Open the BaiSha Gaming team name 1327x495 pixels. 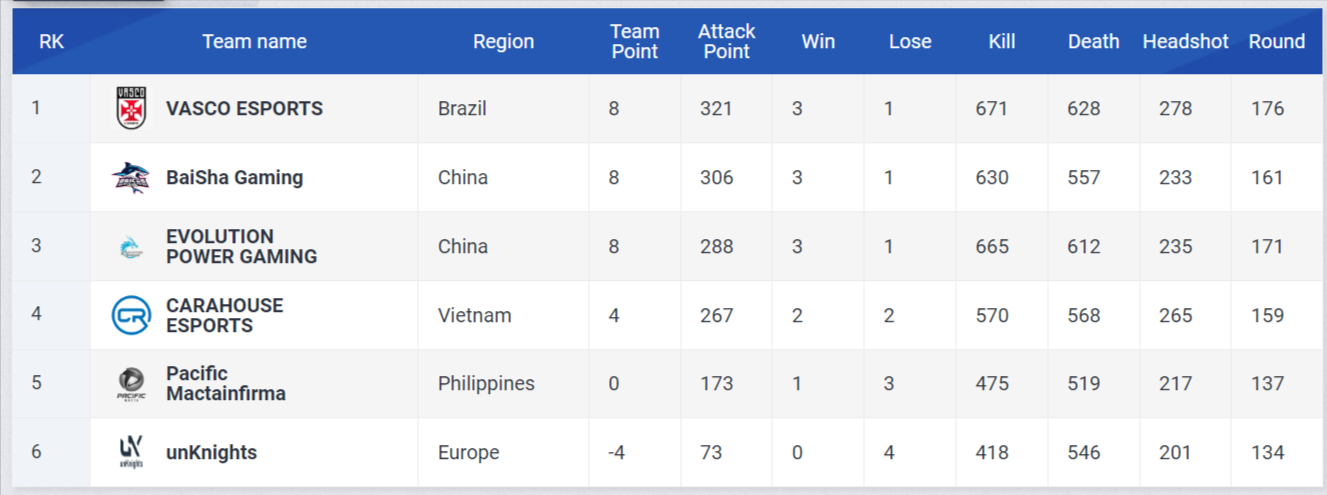(234, 178)
